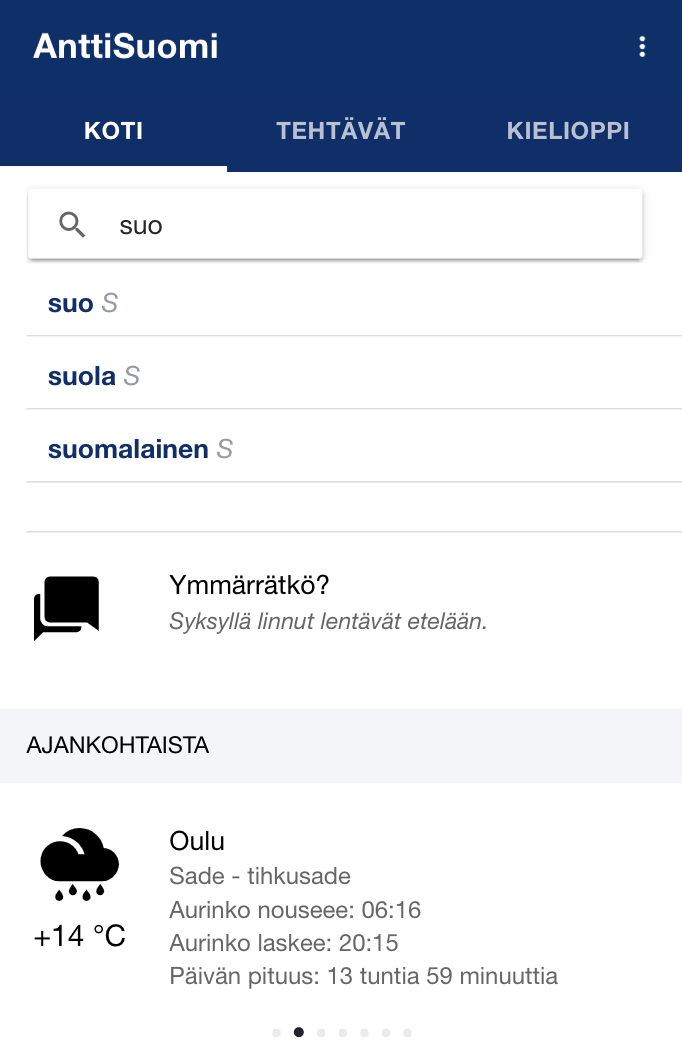The width and height of the screenshot is (682, 1056).
Task: Select the "suo" search suggestion
Action: [x=71, y=303]
